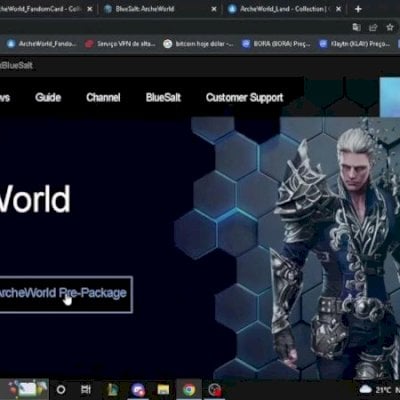Click the weather cloud 21°C taskbar widget
This screenshot has width=400, height=400.
(376, 389)
